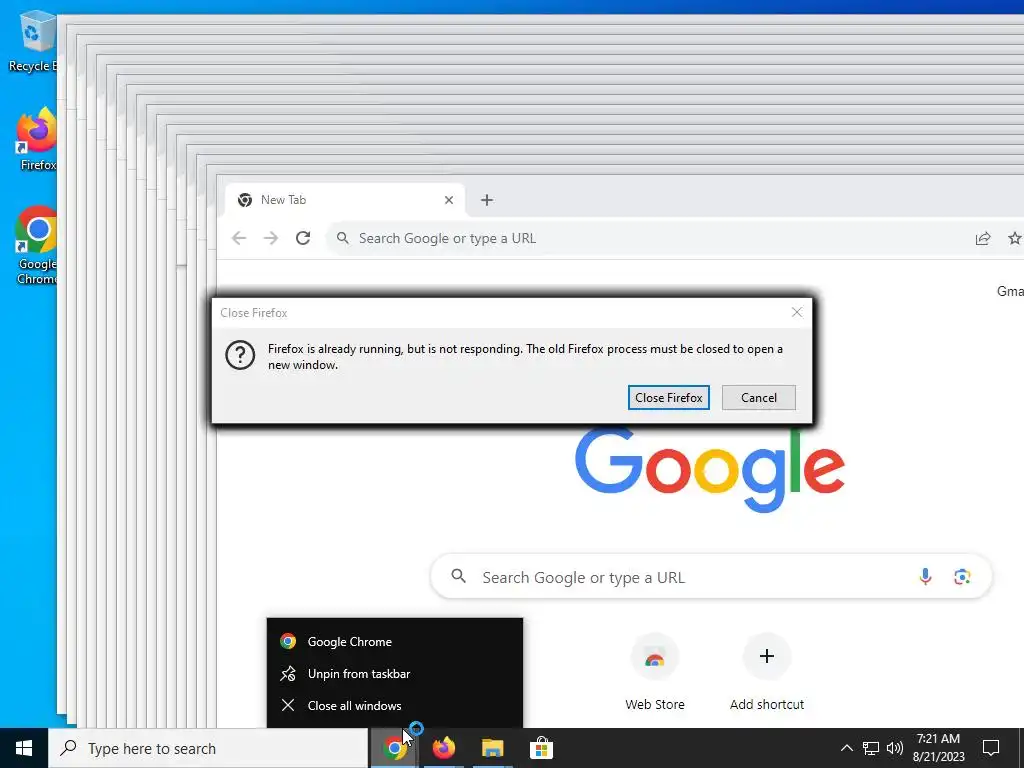Reload the Chrome page

pyautogui.click(x=302, y=238)
